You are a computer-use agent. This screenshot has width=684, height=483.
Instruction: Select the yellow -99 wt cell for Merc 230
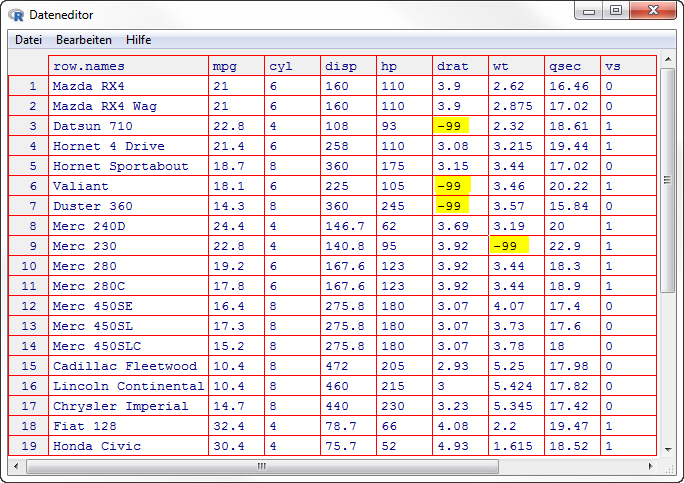[508, 246]
